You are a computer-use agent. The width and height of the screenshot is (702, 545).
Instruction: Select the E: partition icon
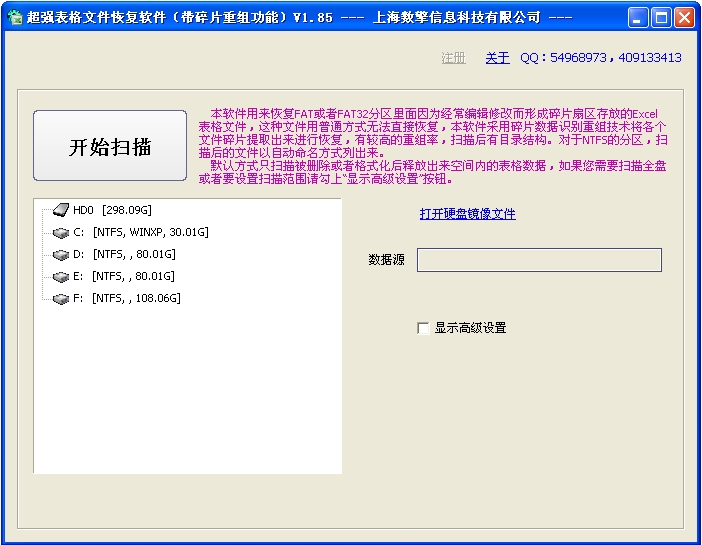(61, 276)
